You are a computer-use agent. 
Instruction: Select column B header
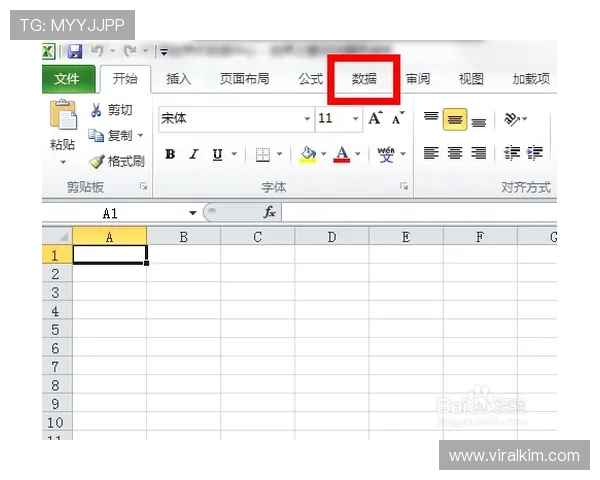coord(184,237)
